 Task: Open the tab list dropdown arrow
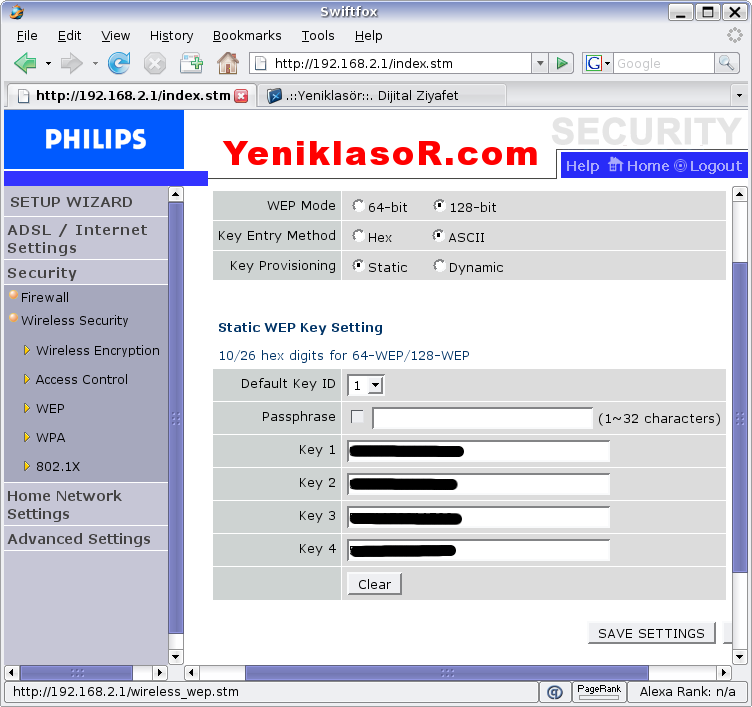point(739,96)
